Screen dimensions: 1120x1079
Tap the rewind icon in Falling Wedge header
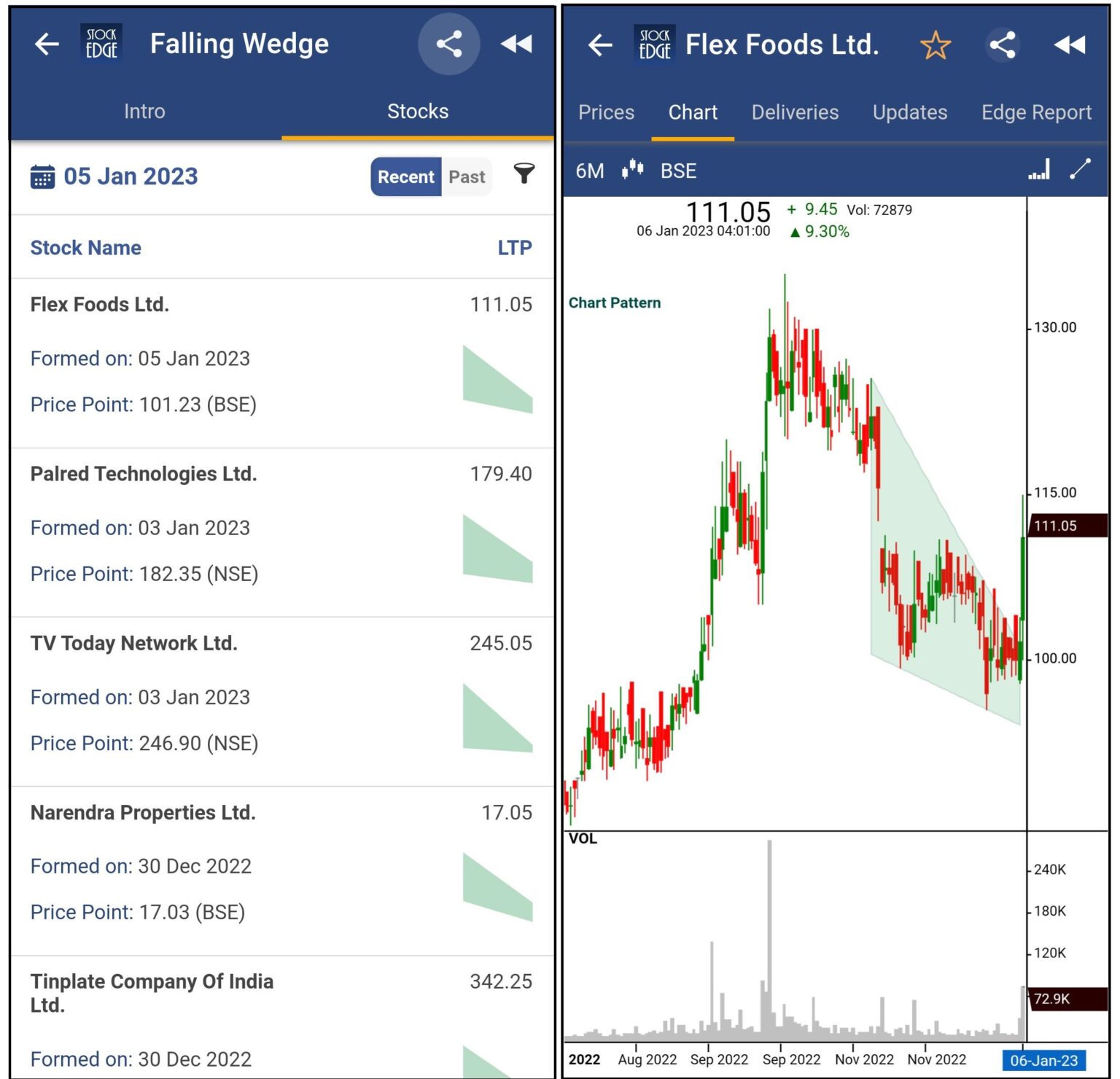[516, 44]
